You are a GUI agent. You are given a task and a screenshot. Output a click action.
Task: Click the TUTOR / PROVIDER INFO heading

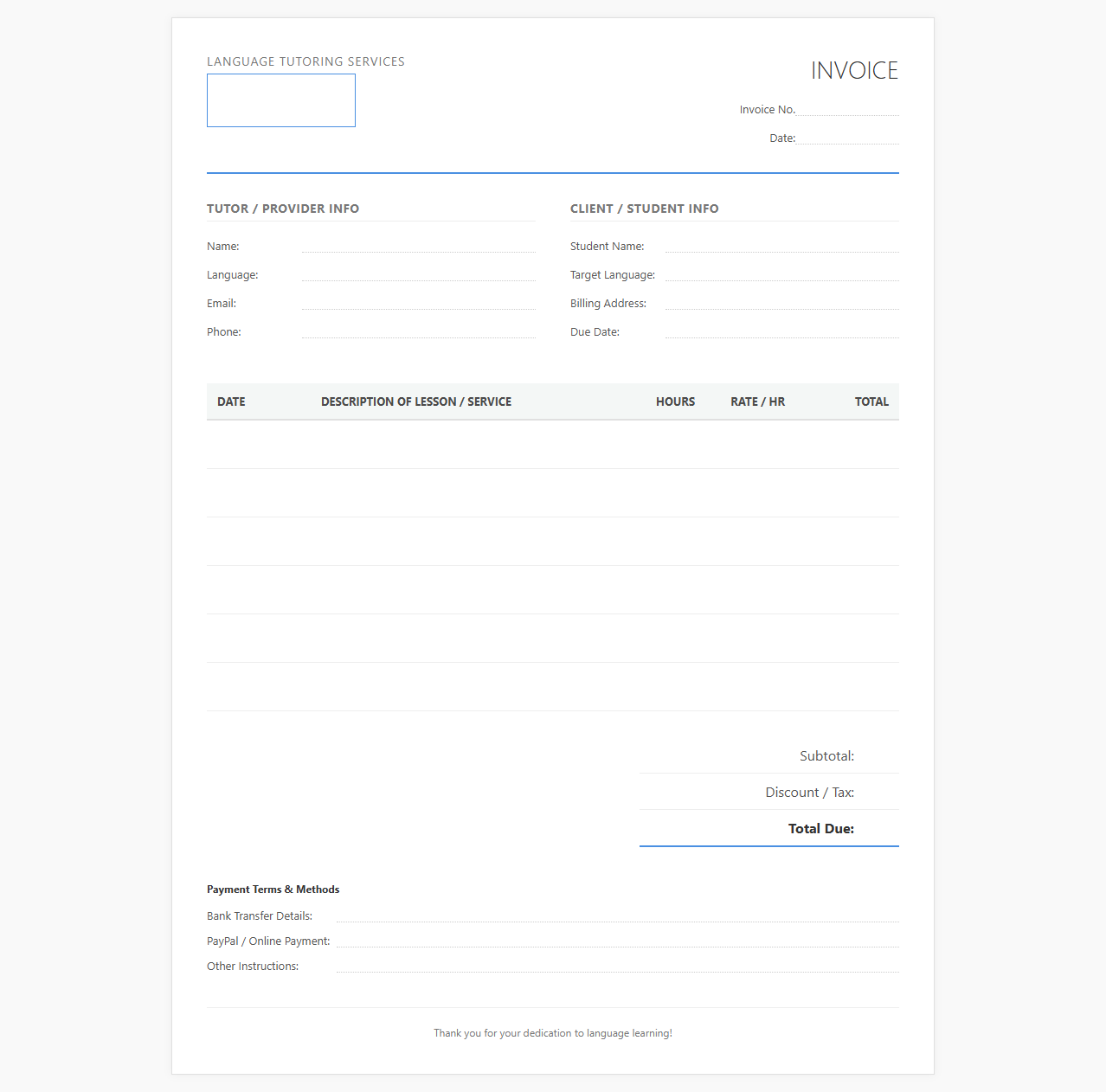283,209
